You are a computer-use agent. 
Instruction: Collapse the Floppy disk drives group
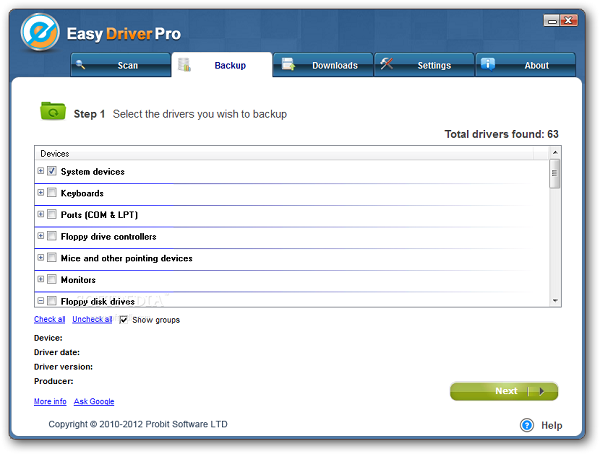click(x=41, y=301)
